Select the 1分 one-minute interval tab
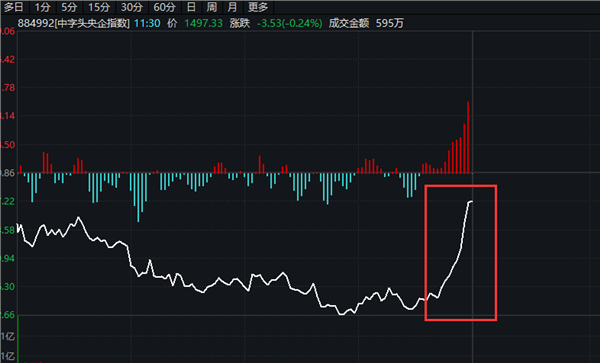 (42, 7)
